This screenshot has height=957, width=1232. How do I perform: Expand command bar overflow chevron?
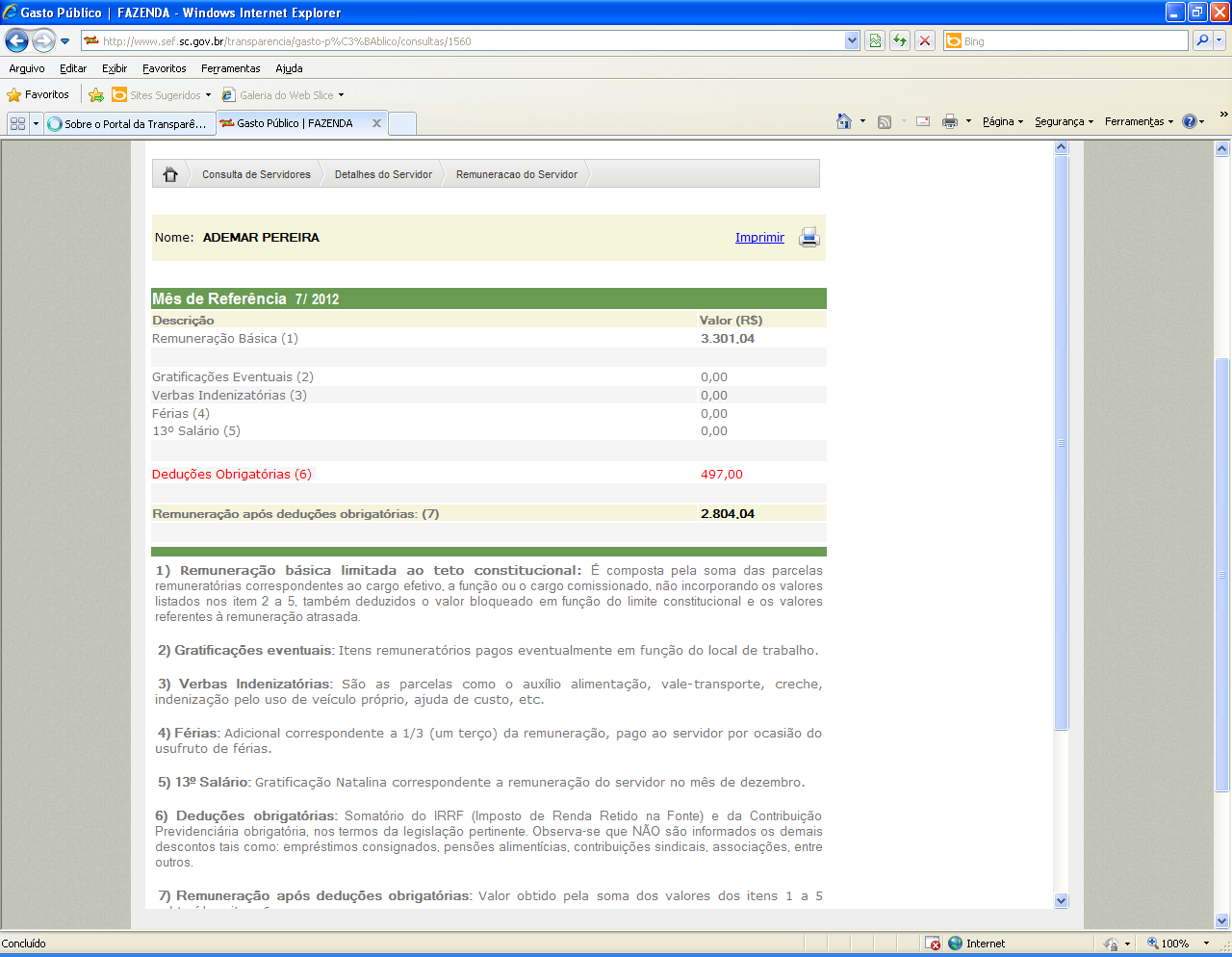pyautogui.click(x=1223, y=115)
